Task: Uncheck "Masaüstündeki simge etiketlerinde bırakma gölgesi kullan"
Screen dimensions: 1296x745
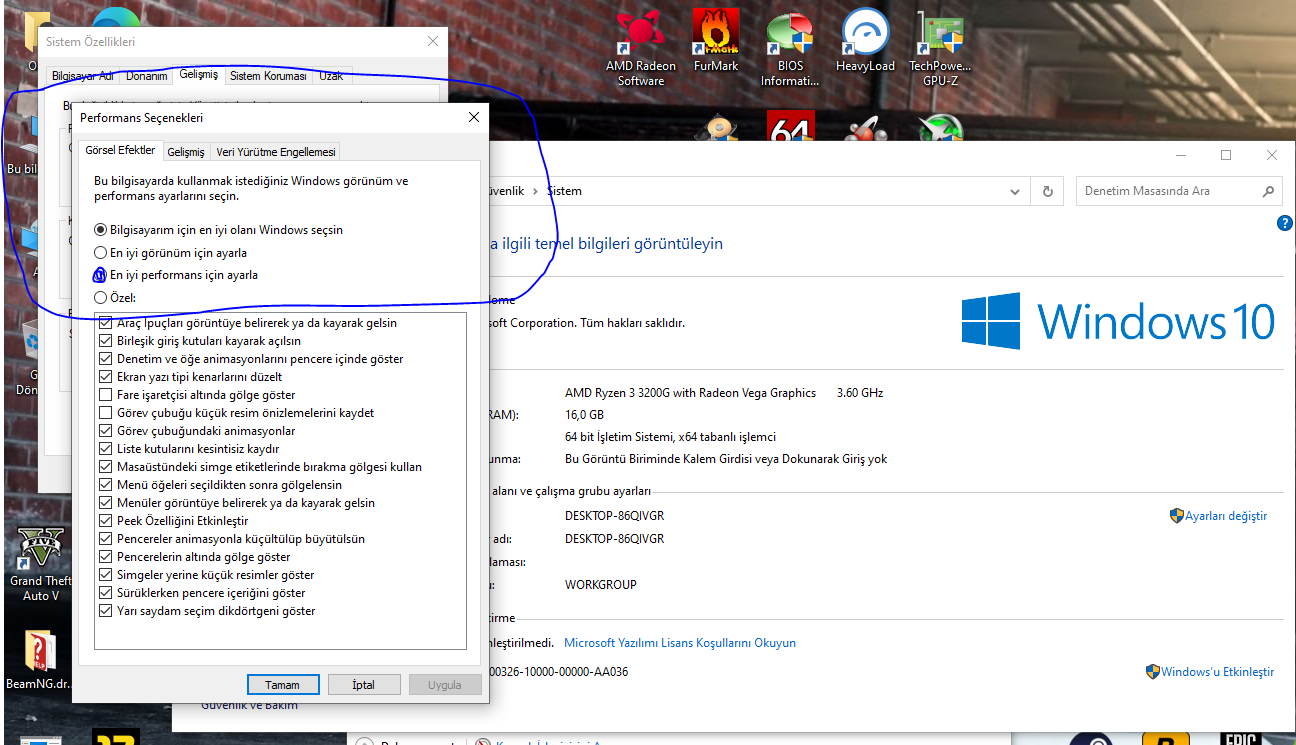Action: [x=106, y=467]
